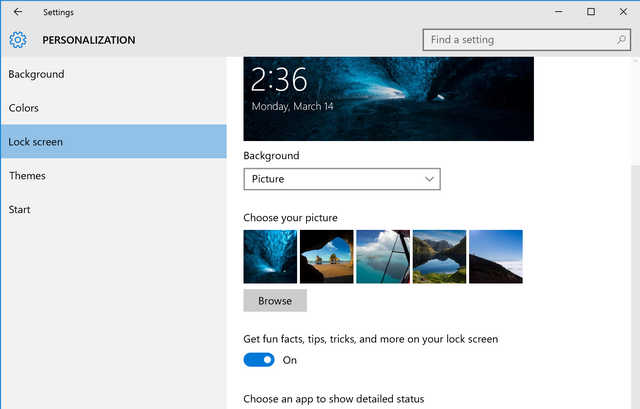Pick the mountain lake reflection thumbnail

[439, 256]
